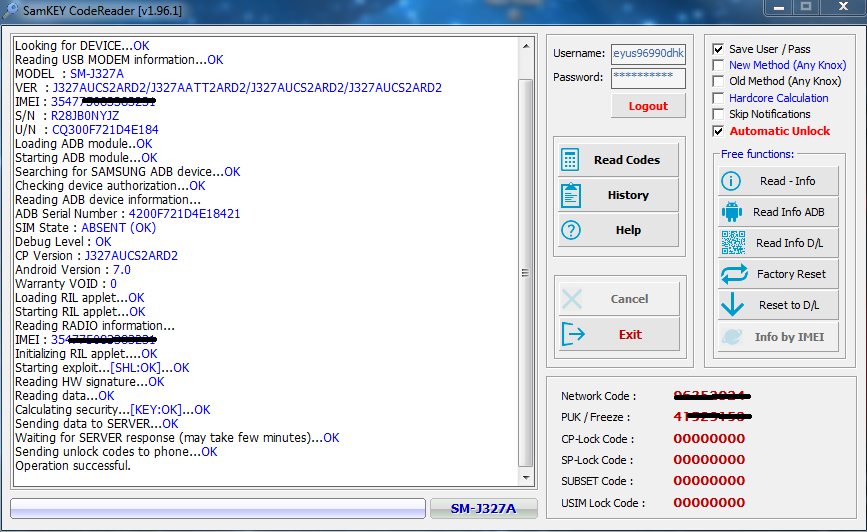
Task: Click the Info by IMEI button text
Action: (x=790, y=337)
